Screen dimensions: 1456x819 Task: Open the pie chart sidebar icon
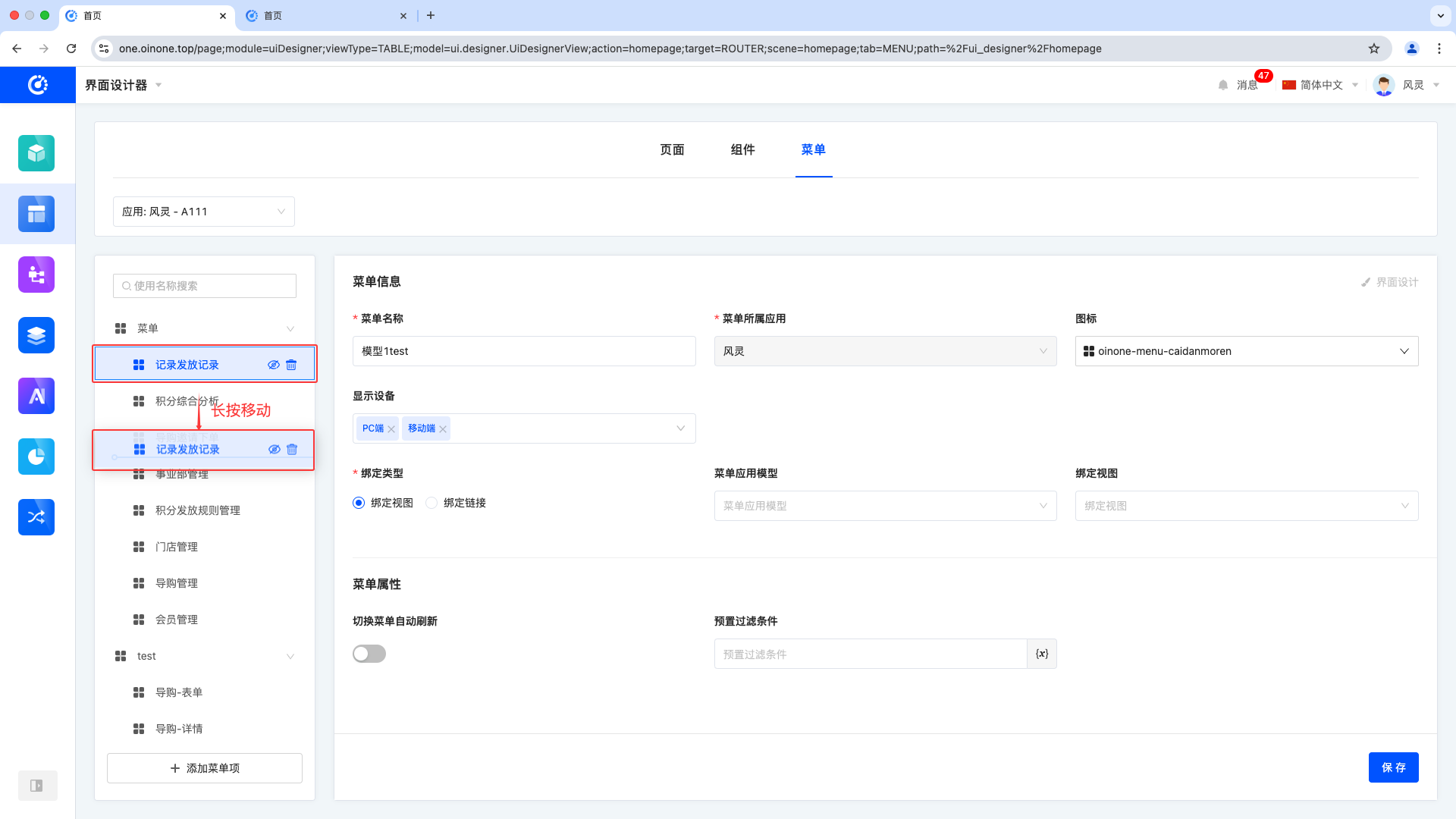36,457
